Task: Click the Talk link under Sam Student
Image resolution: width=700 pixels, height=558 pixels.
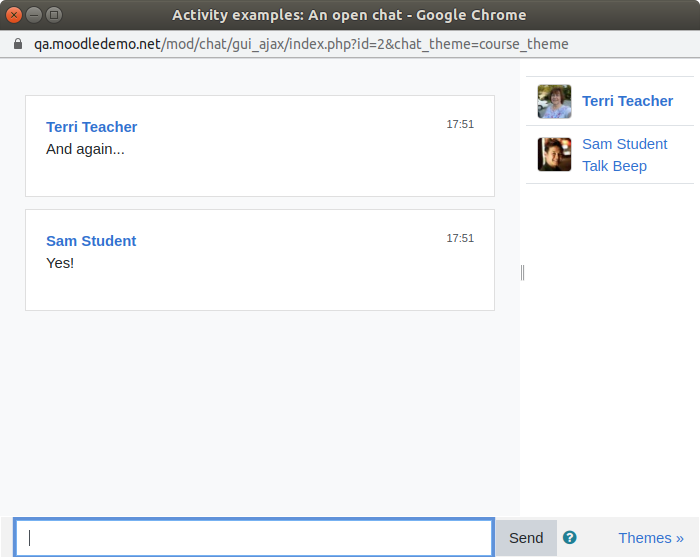Action: tap(594, 166)
